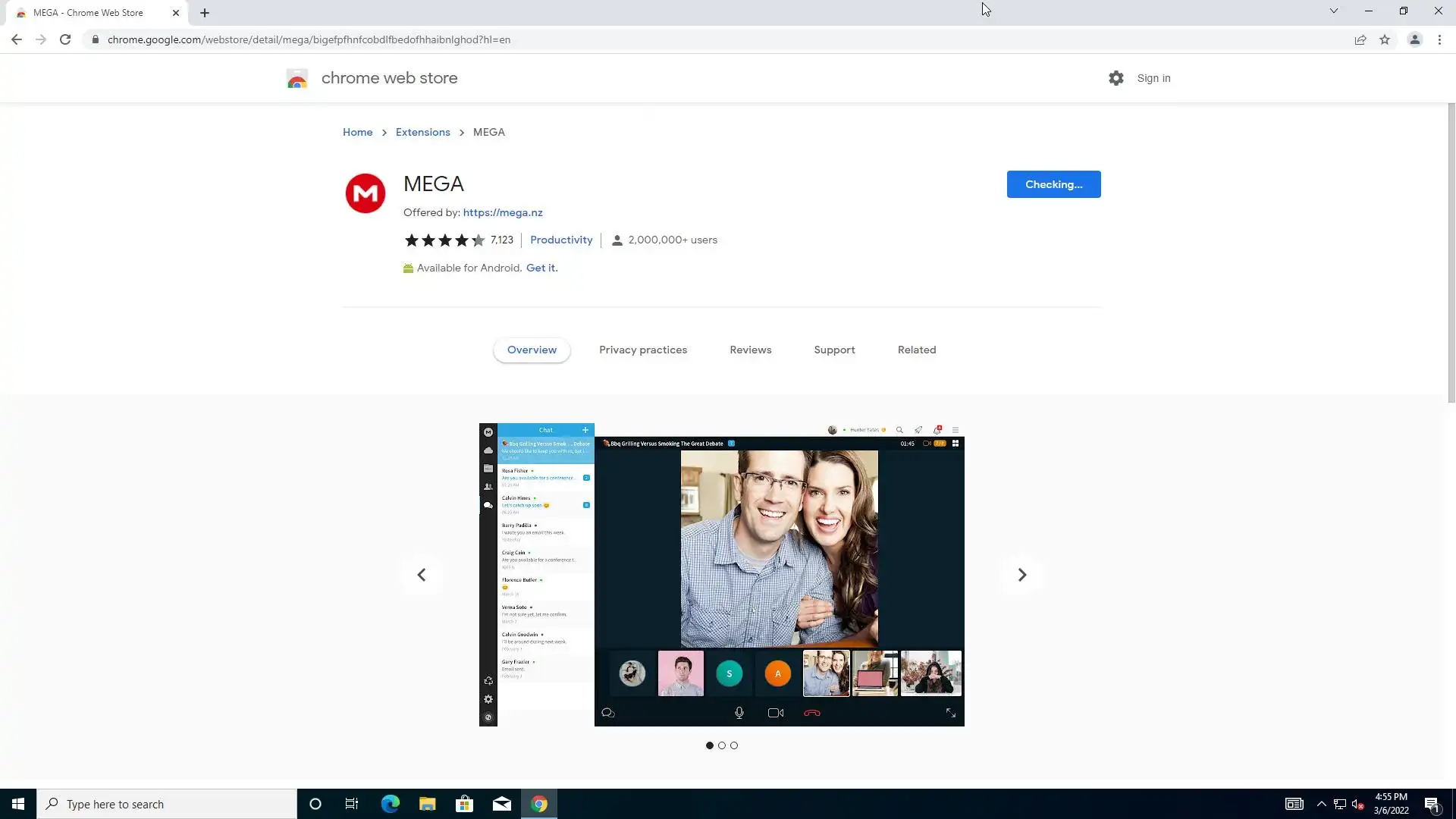This screenshot has height=819, width=1456.
Task: Click the Chrome Web Store settings gear
Action: (x=1116, y=78)
